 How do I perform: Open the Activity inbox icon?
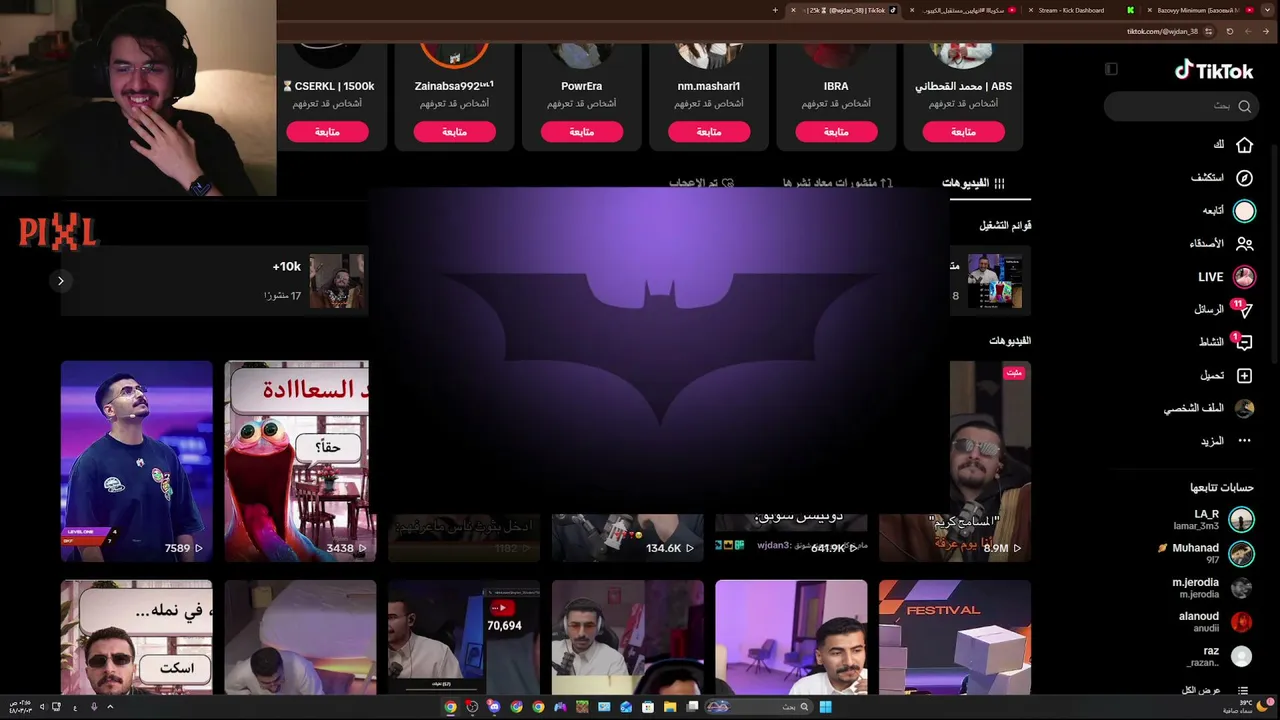tap(1243, 342)
